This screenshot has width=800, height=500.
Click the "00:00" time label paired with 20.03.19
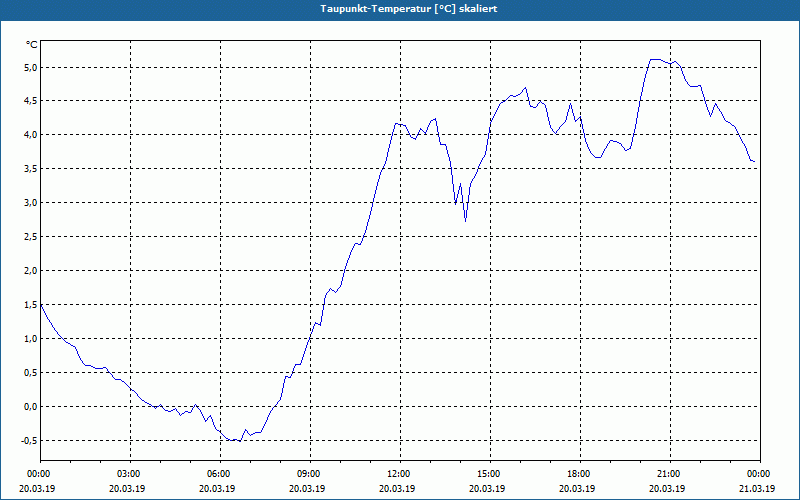[x=37, y=474]
